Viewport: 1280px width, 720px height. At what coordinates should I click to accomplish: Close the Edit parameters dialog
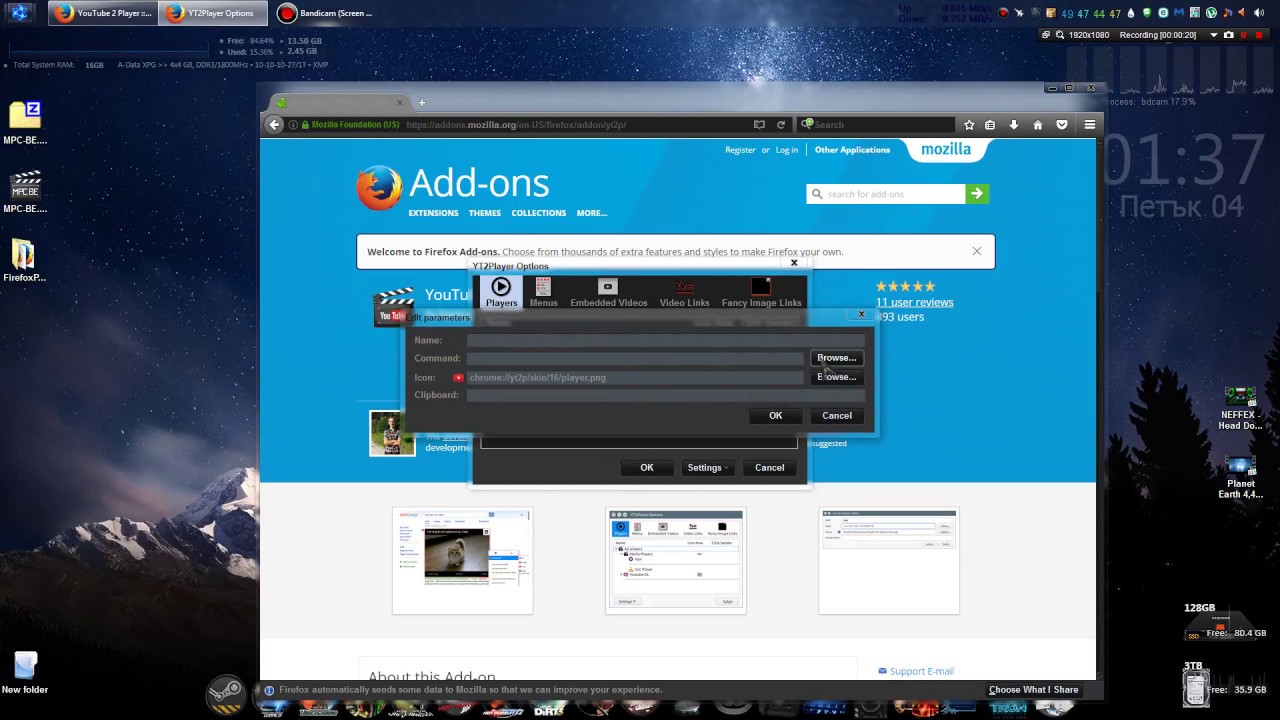tap(861, 314)
